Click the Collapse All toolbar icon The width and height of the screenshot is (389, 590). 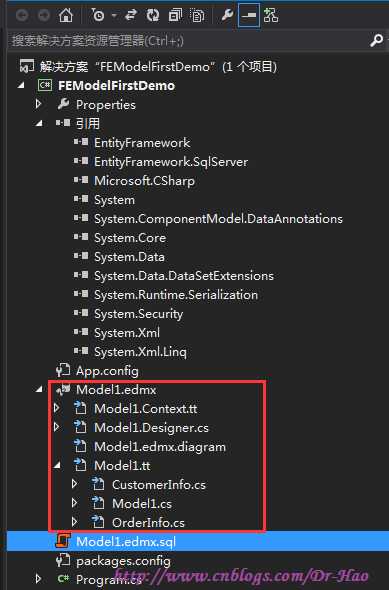click(x=175, y=15)
